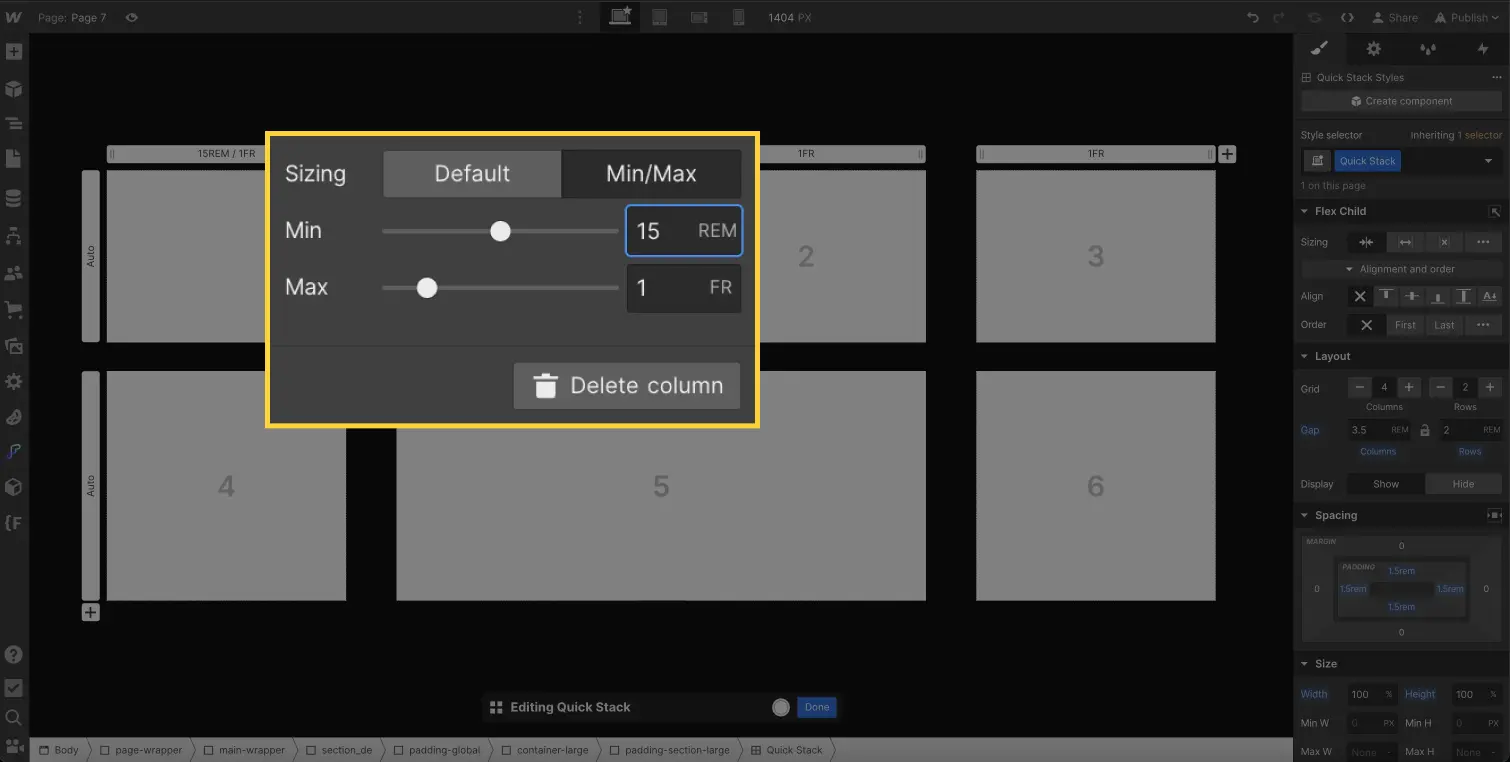The image size is (1510, 762).
Task: Set element Order to First
Action: [1405, 324]
